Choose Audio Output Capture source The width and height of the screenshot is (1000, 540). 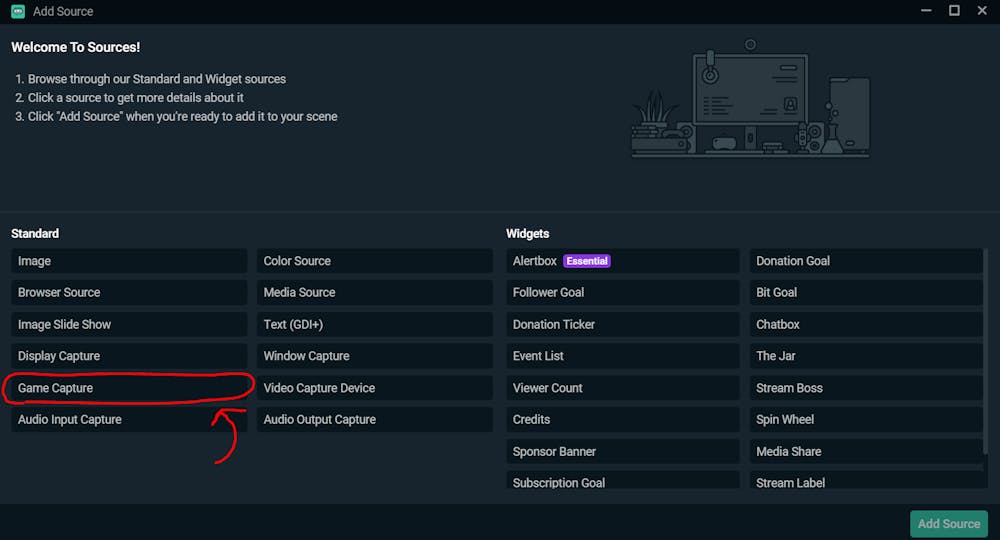pyautogui.click(x=374, y=420)
